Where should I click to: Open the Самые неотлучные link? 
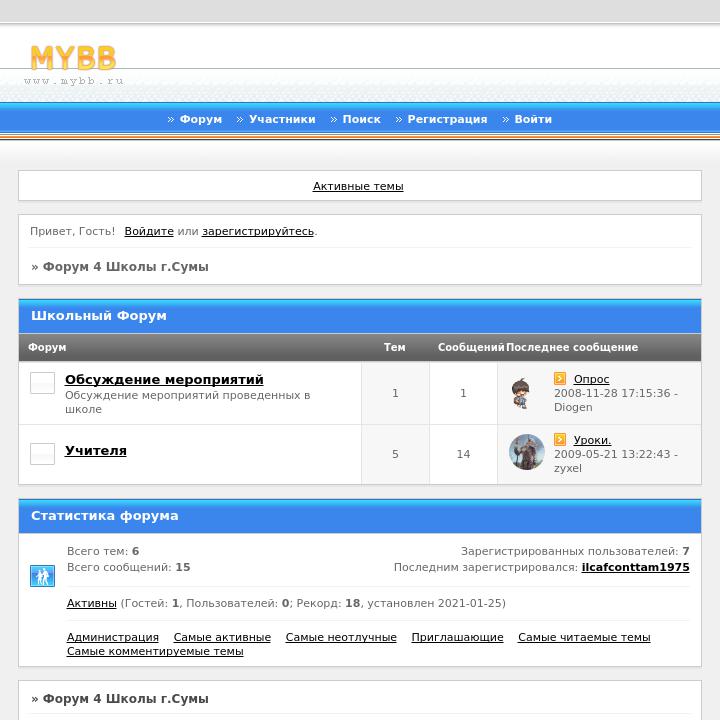pyautogui.click(x=341, y=637)
